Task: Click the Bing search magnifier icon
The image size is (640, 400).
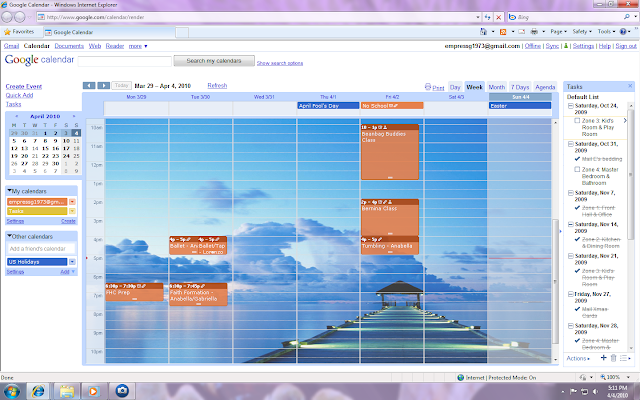Action: (x=627, y=17)
